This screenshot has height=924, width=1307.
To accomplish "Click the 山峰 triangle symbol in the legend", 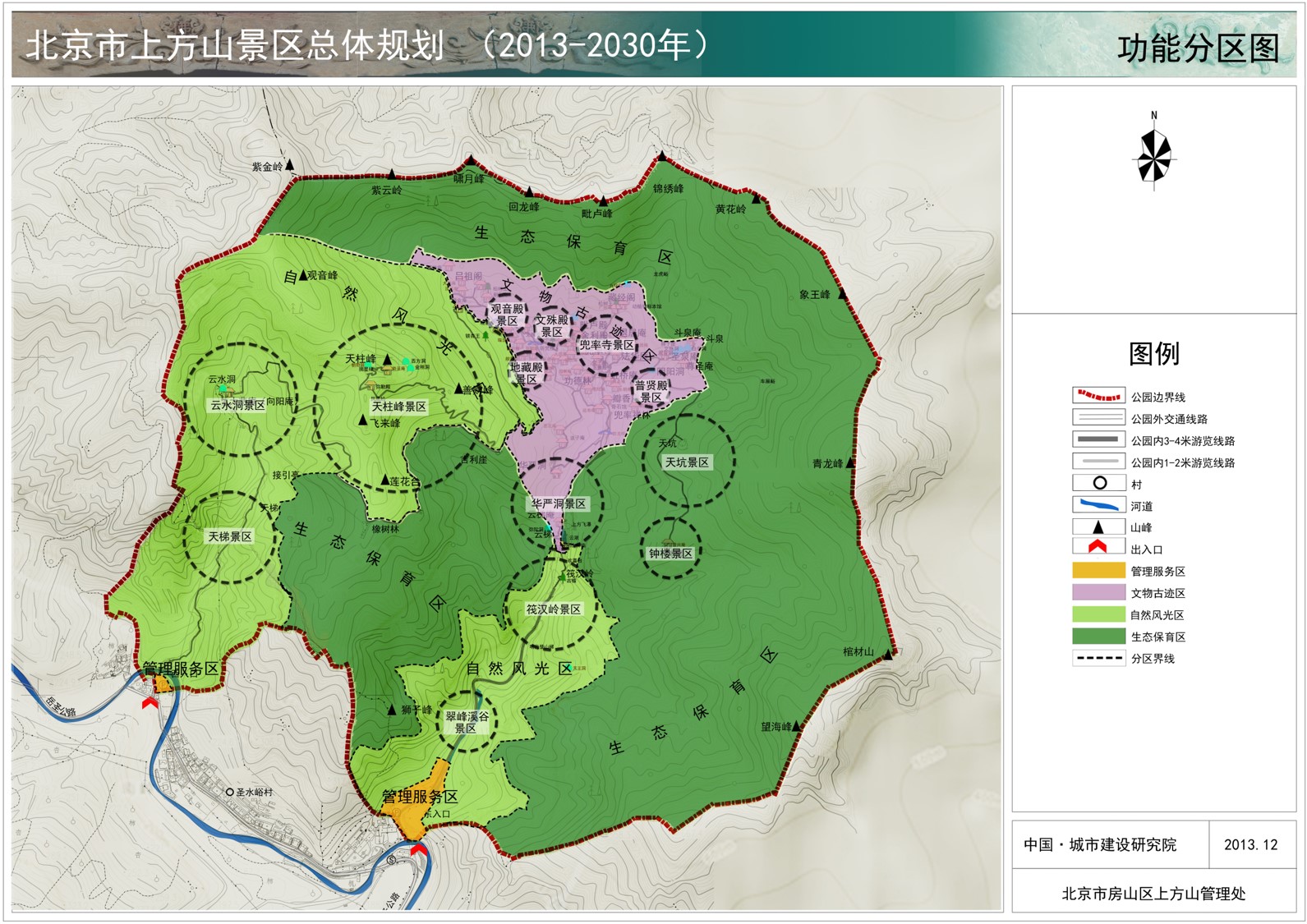I will (x=1098, y=527).
